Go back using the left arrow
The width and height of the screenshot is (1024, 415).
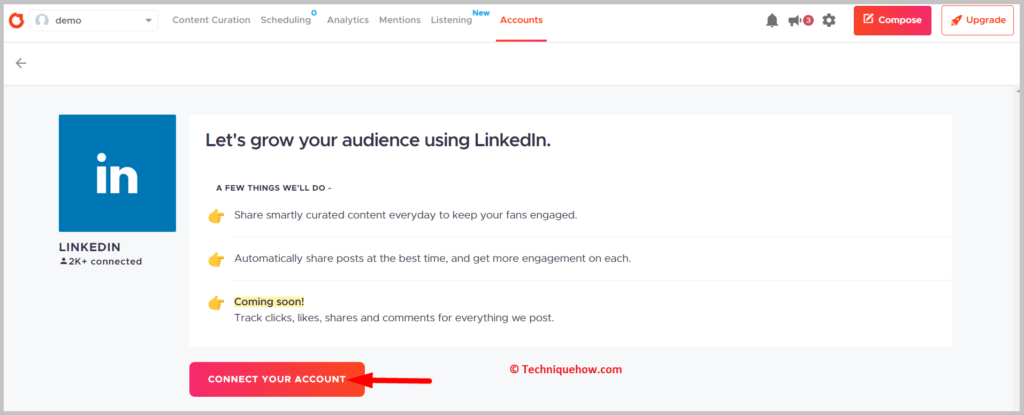[21, 63]
